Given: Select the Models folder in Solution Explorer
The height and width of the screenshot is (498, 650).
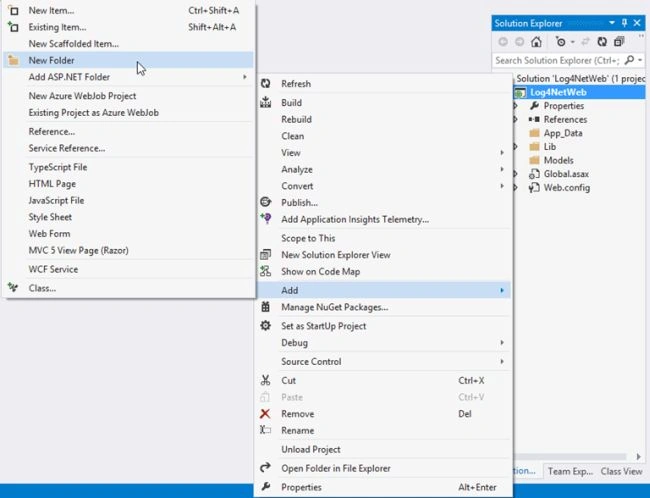Looking at the screenshot, I should pos(558,160).
